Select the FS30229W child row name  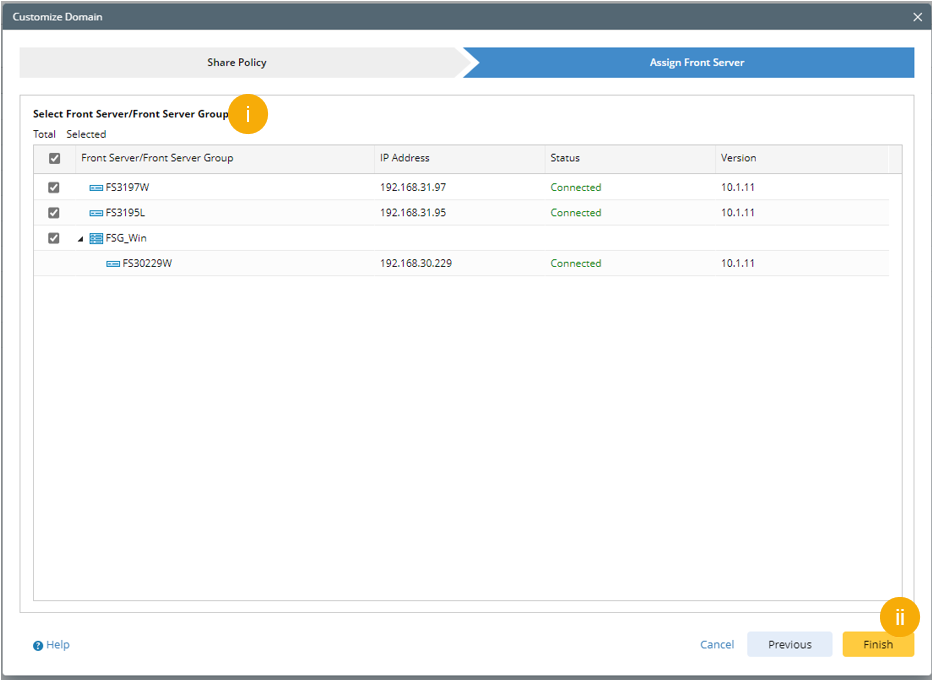(x=147, y=263)
